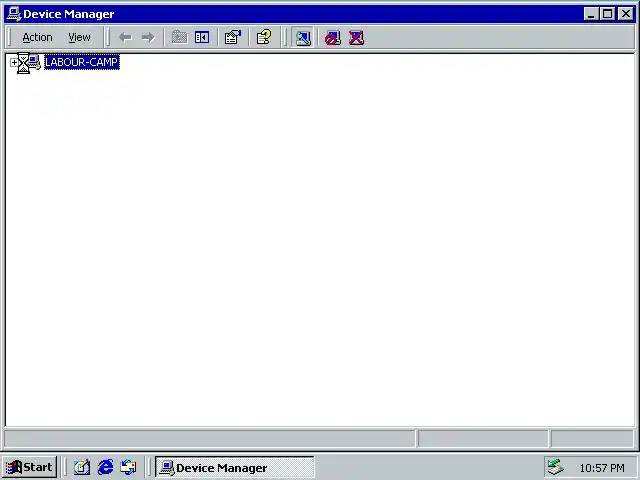Launch Internet Explorer from quick launch
Viewport: 640px width, 480px height.
pos(106,467)
